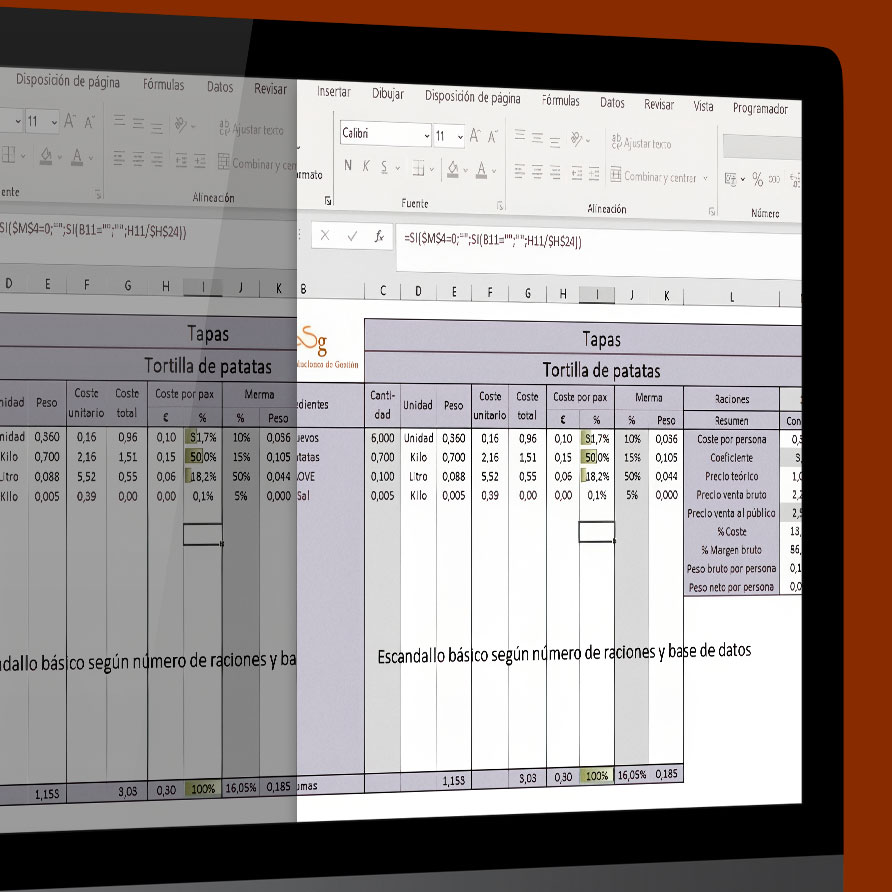Open Fuente dialog launcher in bright ribbon

click(500, 206)
